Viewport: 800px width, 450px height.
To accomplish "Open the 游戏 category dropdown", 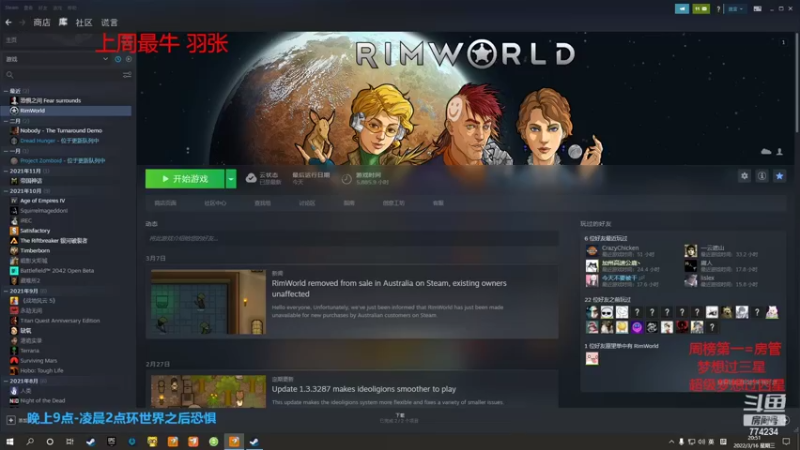I will point(57,59).
